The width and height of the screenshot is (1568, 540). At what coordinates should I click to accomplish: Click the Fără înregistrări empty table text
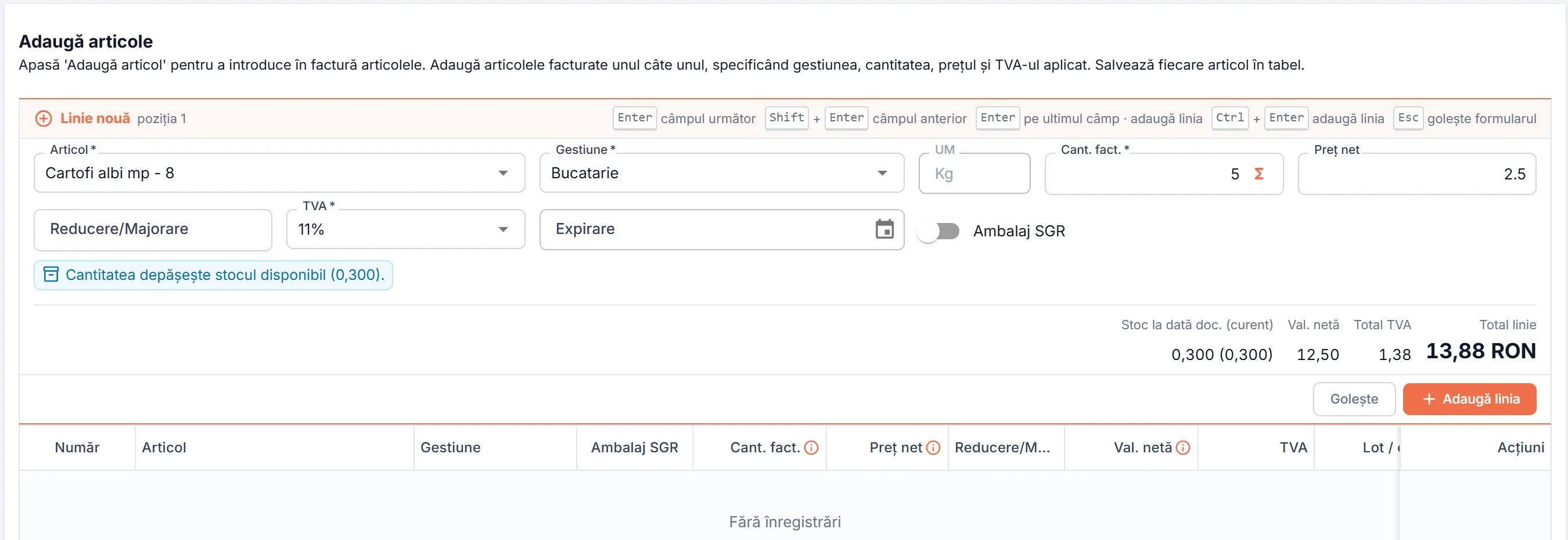(785, 522)
